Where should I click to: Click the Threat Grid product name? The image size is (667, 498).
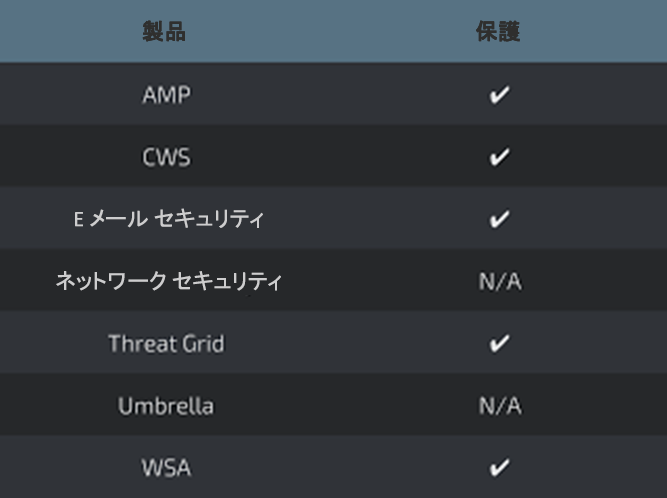pyautogui.click(x=166, y=344)
